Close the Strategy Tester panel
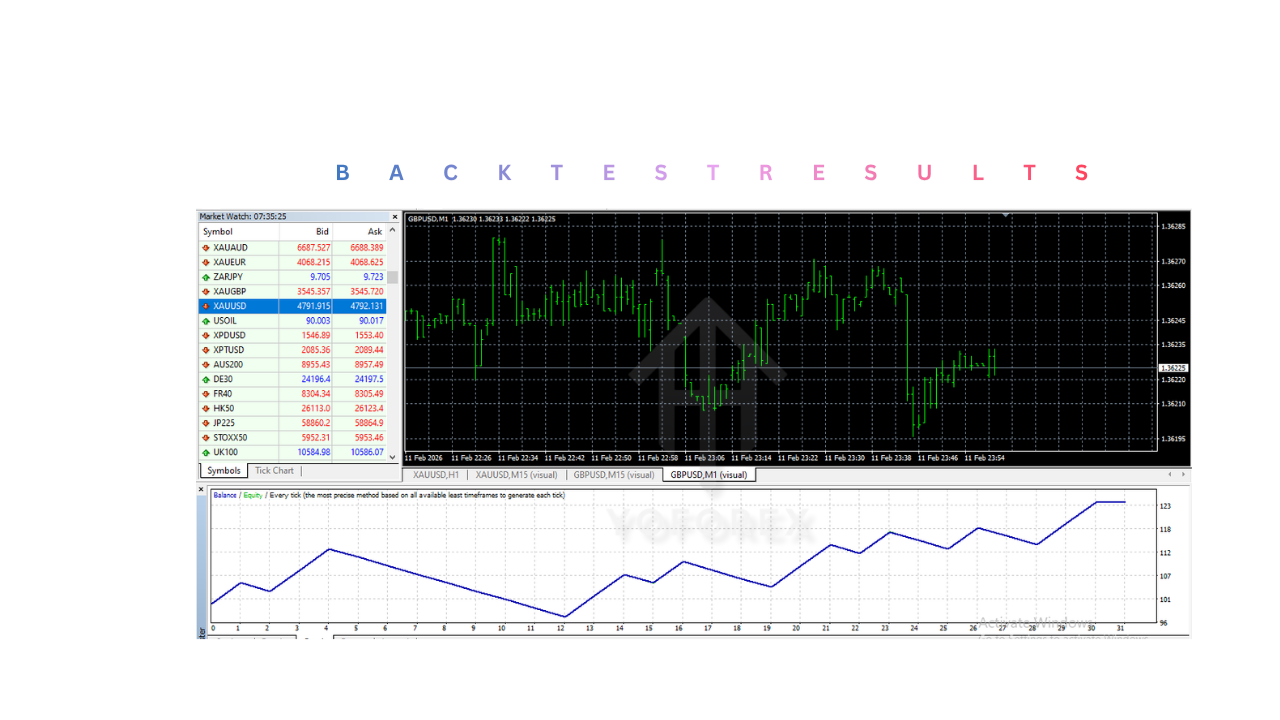Viewport: 1280px width, 720px height. point(201,490)
